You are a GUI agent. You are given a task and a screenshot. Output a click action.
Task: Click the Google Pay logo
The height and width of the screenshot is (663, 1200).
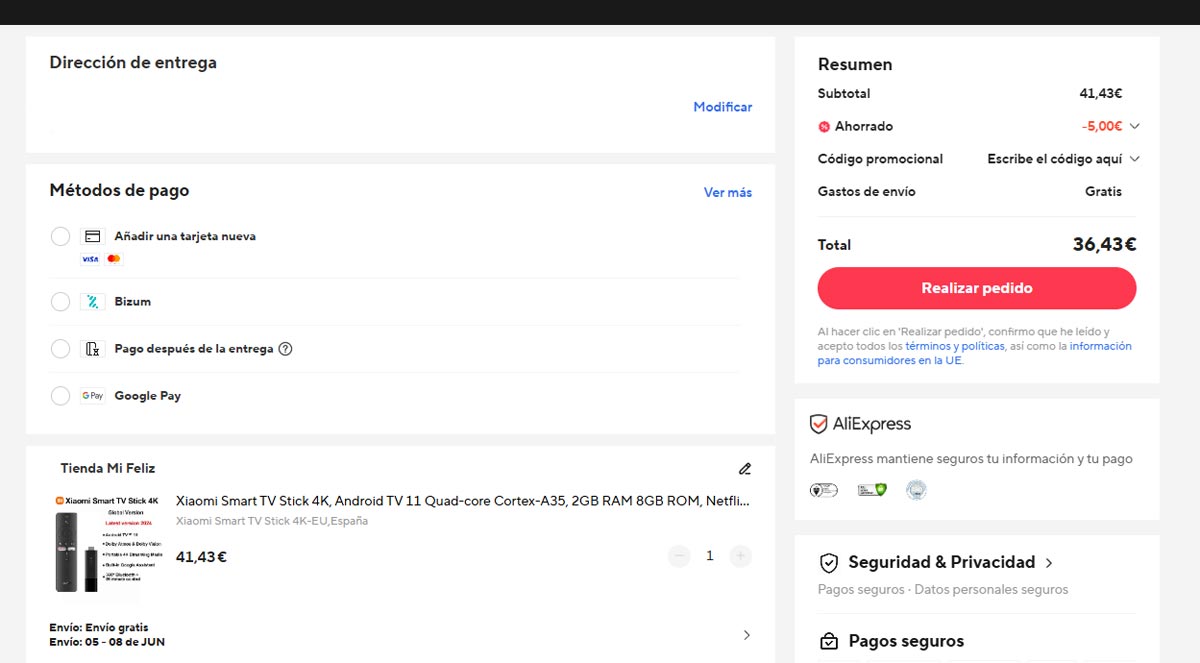92,396
